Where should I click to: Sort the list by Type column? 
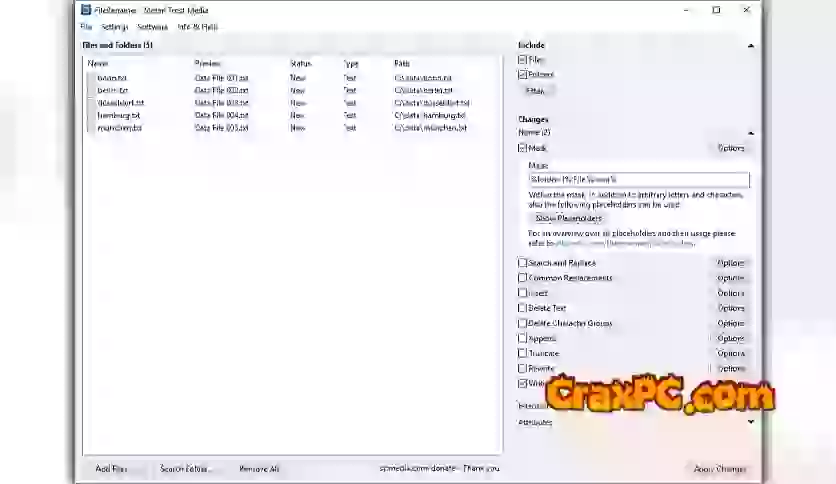click(x=351, y=63)
